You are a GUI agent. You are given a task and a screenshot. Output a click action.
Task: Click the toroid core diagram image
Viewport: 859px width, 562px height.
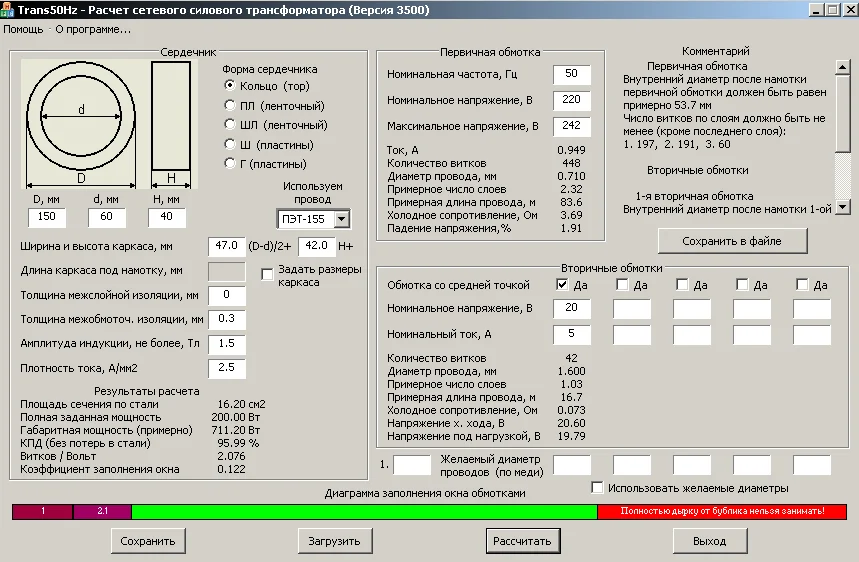click(x=82, y=124)
